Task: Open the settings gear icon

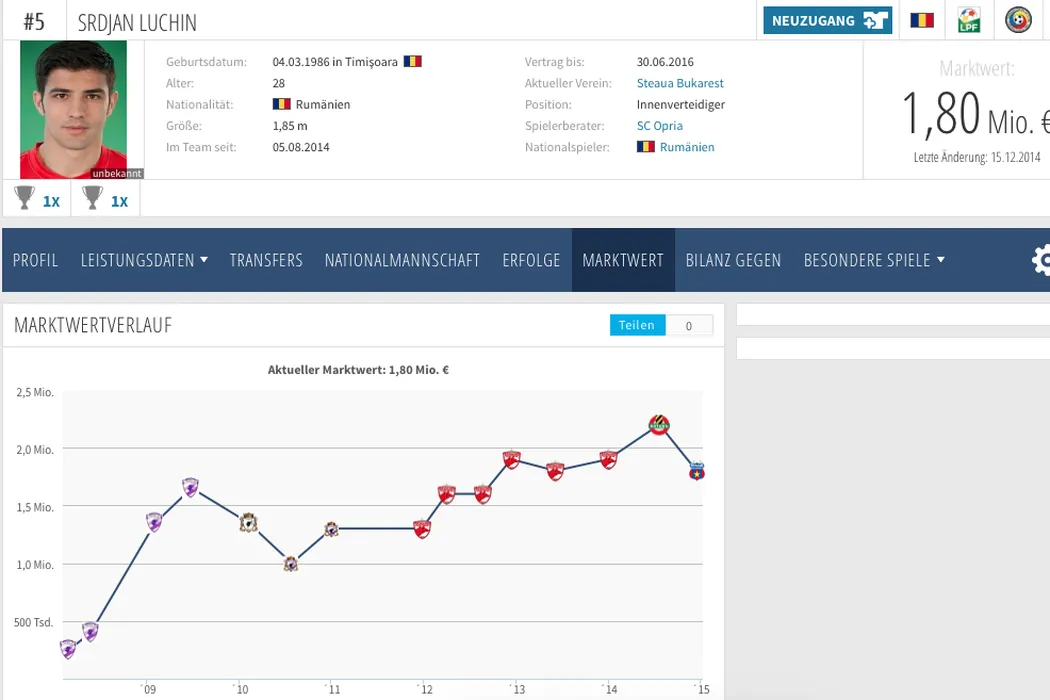Action: [1040, 260]
